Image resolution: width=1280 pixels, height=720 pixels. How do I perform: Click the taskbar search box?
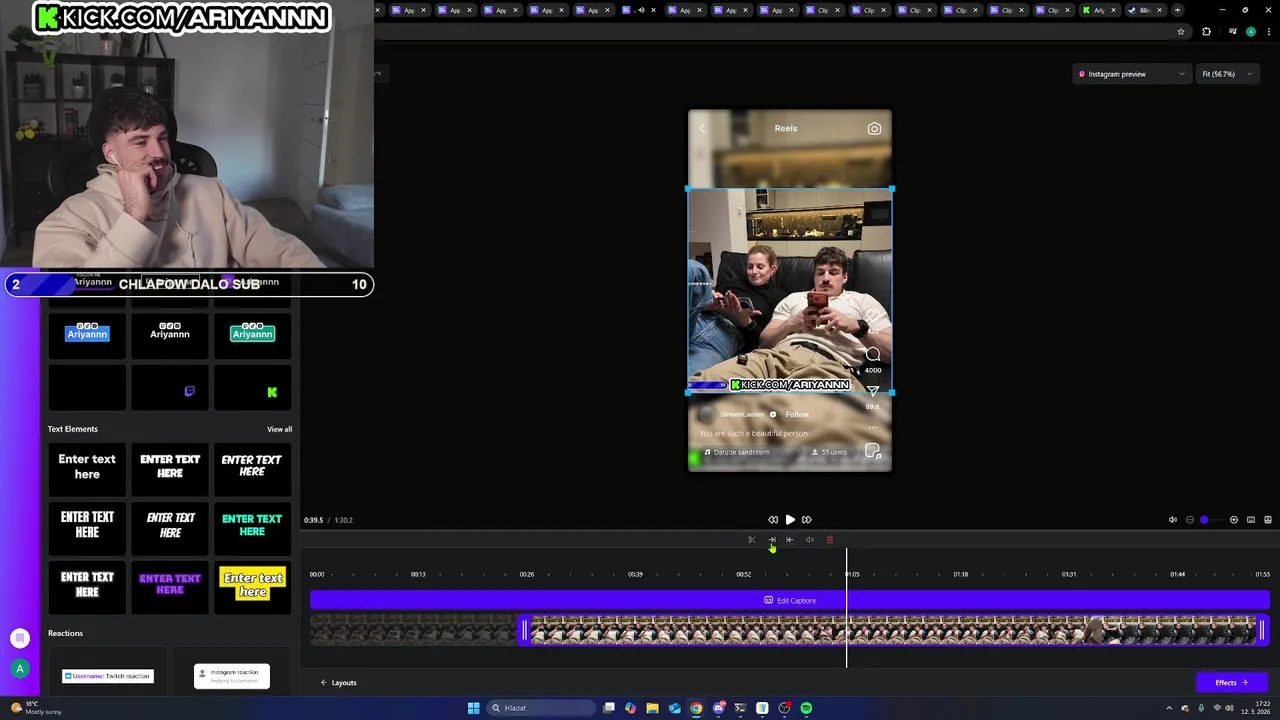pos(541,708)
